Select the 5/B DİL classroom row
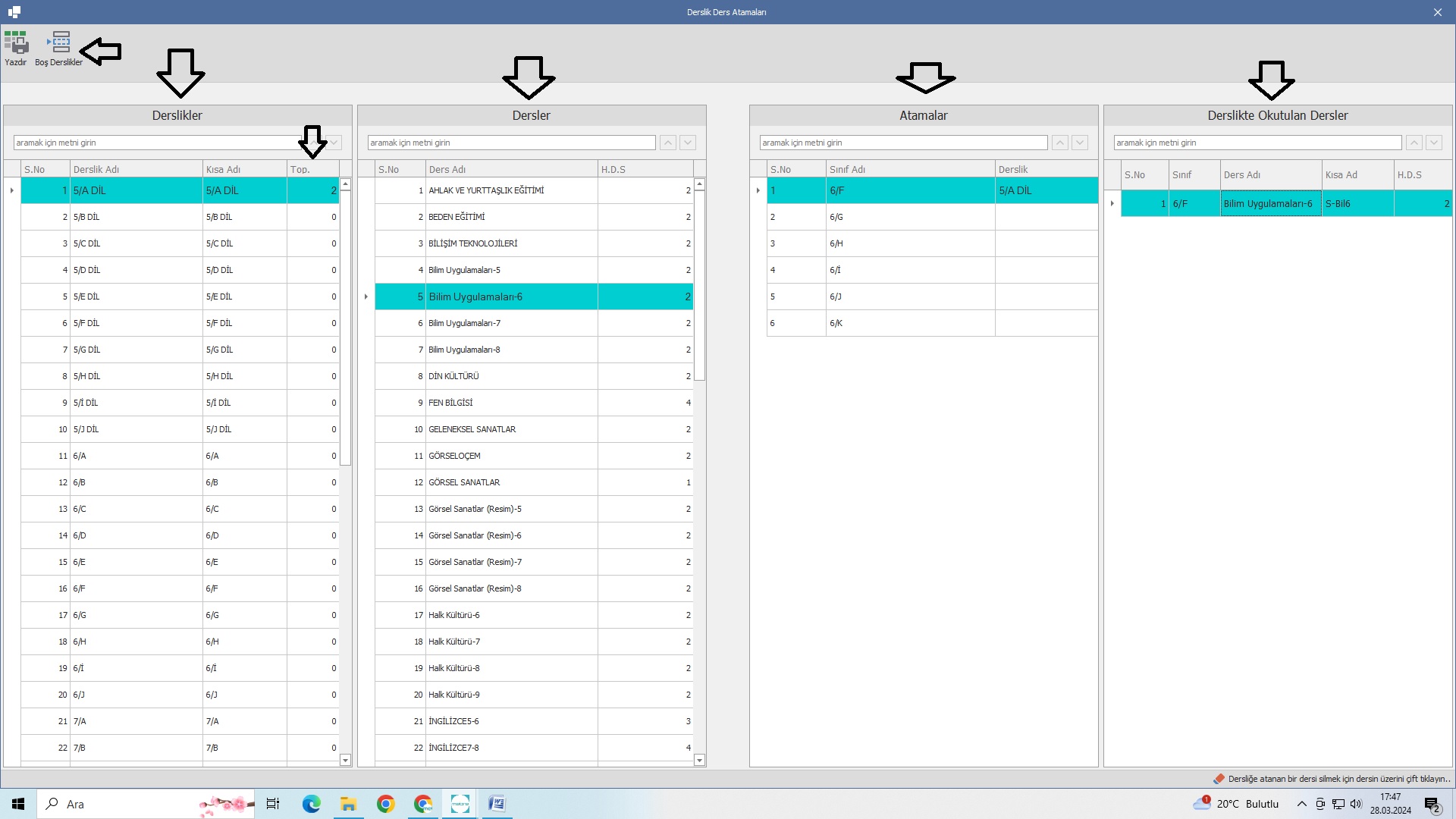This screenshot has height=819, width=1456. (180, 217)
